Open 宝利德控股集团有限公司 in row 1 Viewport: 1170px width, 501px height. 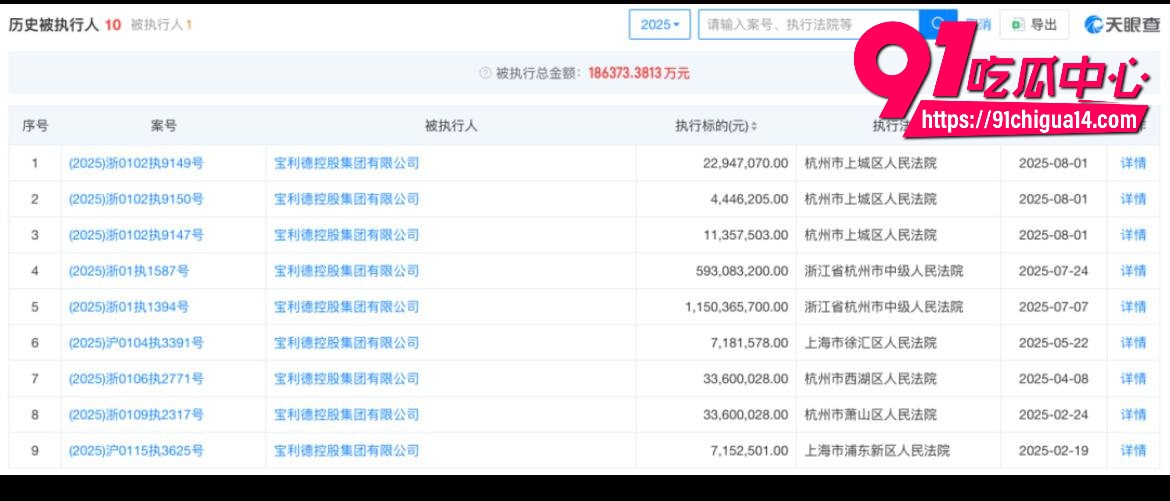point(346,163)
